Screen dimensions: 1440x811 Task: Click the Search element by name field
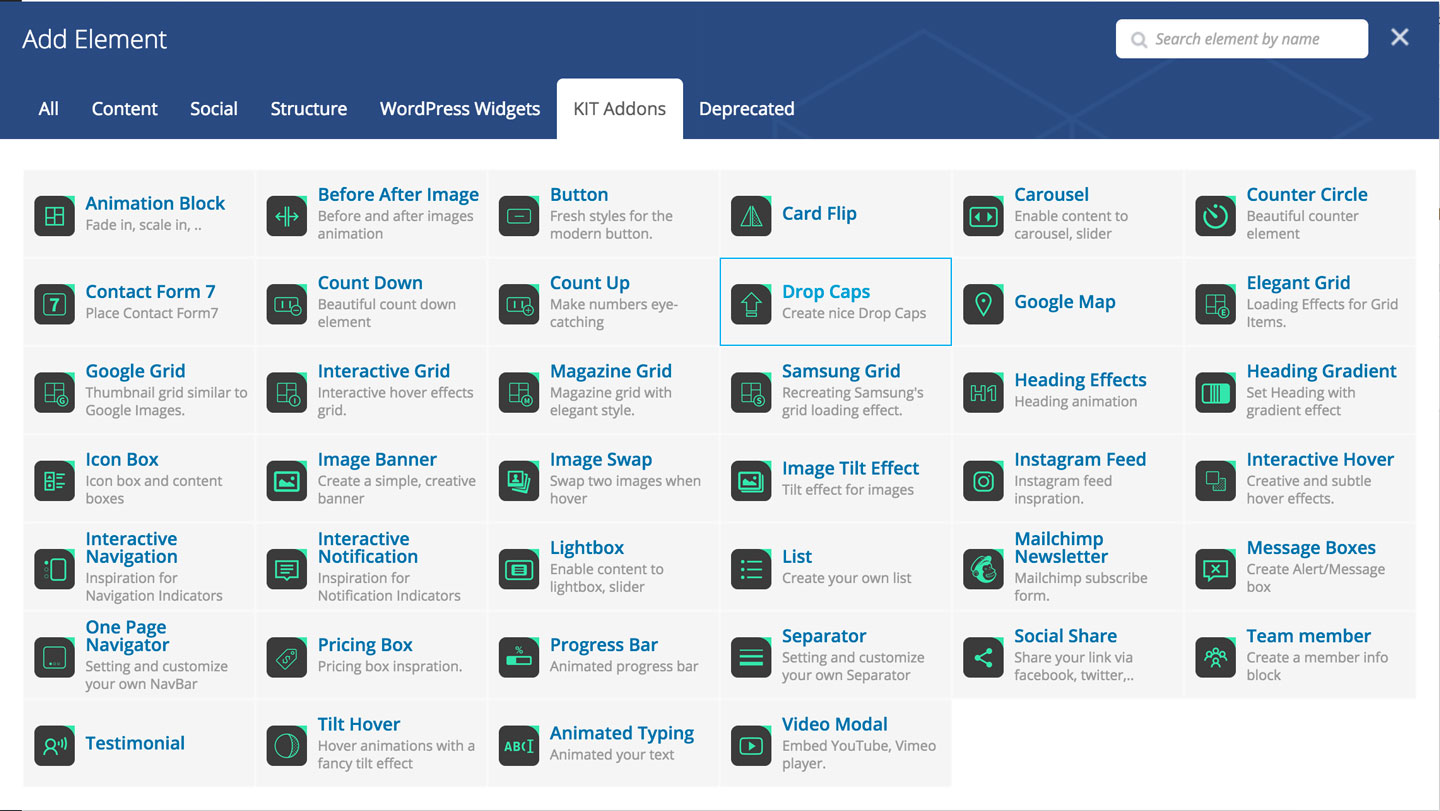pyautogui.click(x=1242, y=39)
